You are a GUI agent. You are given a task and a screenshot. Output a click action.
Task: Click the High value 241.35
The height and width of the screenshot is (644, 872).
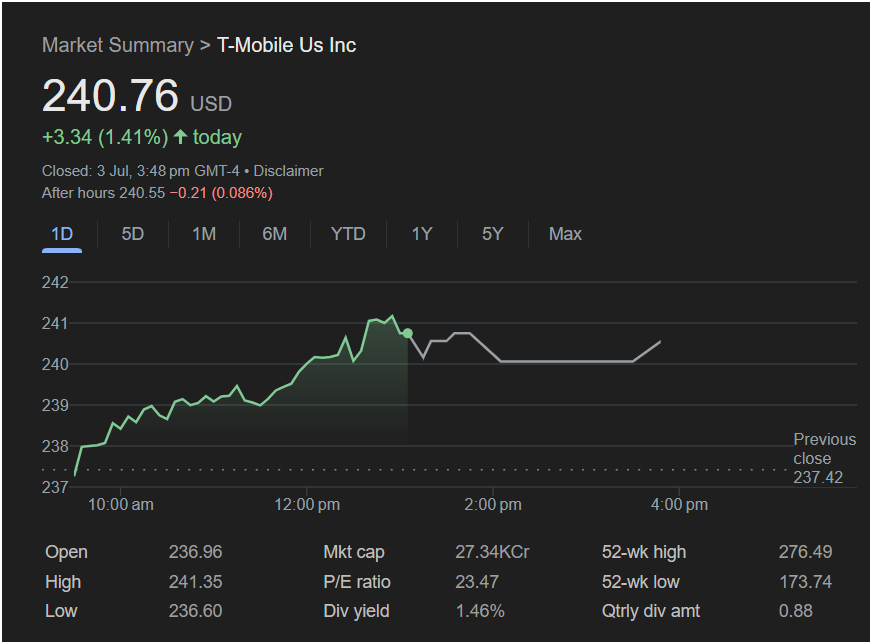(x=195, y=582)
